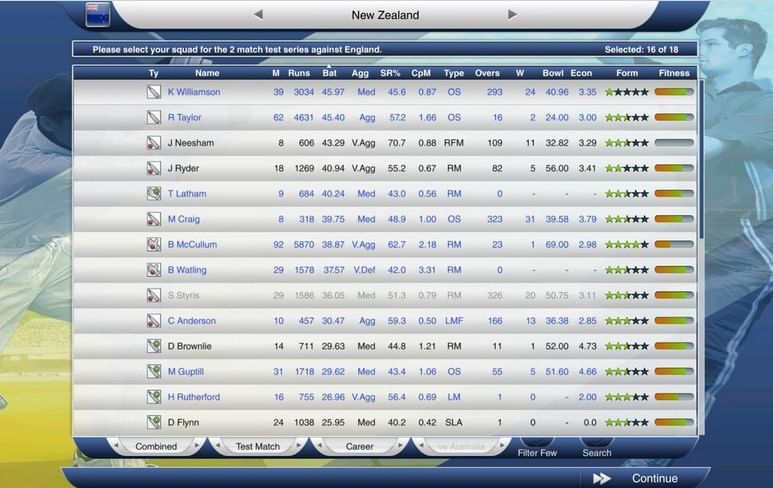Viewport: 773px width, 488px height.
Task: Click the B McCullum player name
Action: point(193,244)
